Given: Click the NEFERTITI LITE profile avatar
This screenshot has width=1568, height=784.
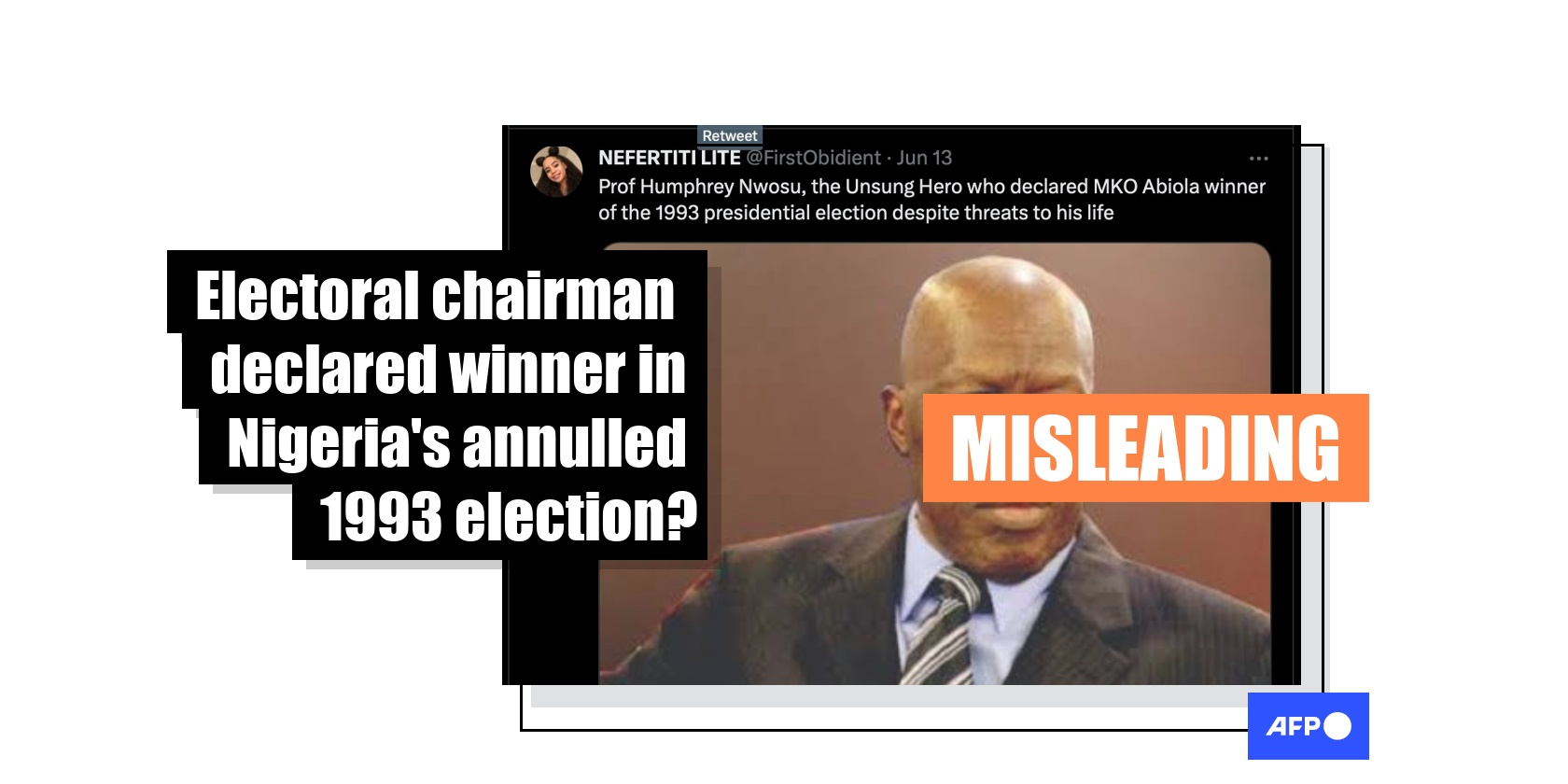Looking at the screenshot, I should tap(556, 171).
